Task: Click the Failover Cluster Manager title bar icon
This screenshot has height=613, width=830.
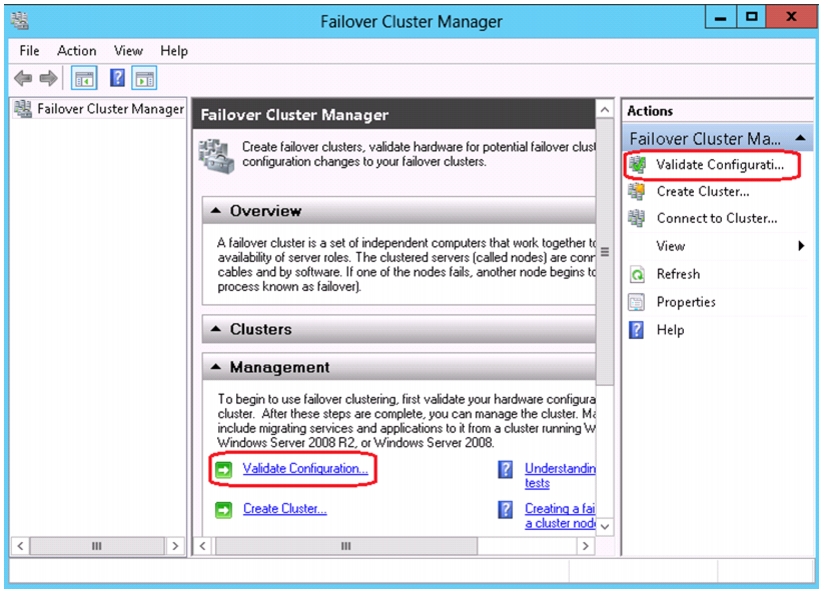Action: click(x=20, y=21)
